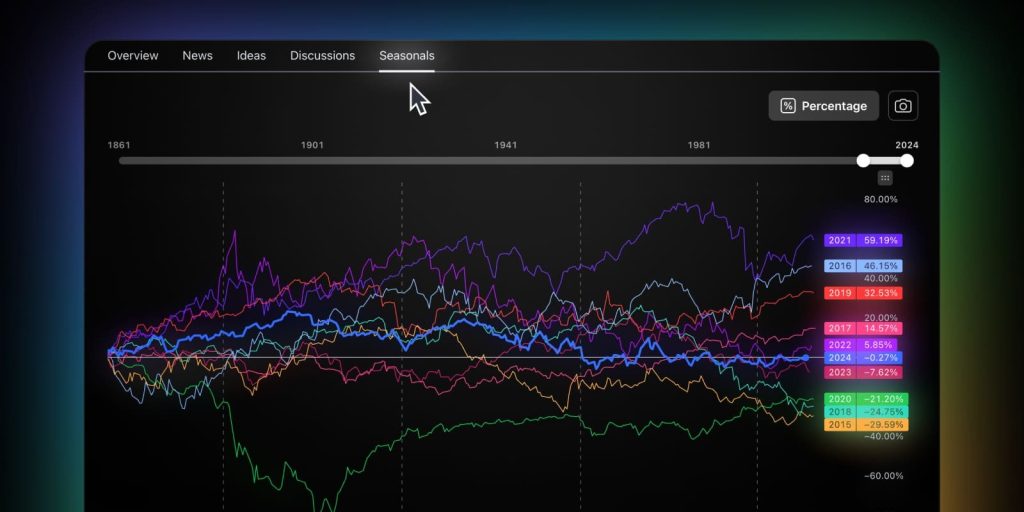Toggle the green 2020 series label
Screen dimensions: 1024x512
pyautogui.click(x=866, y=399)
